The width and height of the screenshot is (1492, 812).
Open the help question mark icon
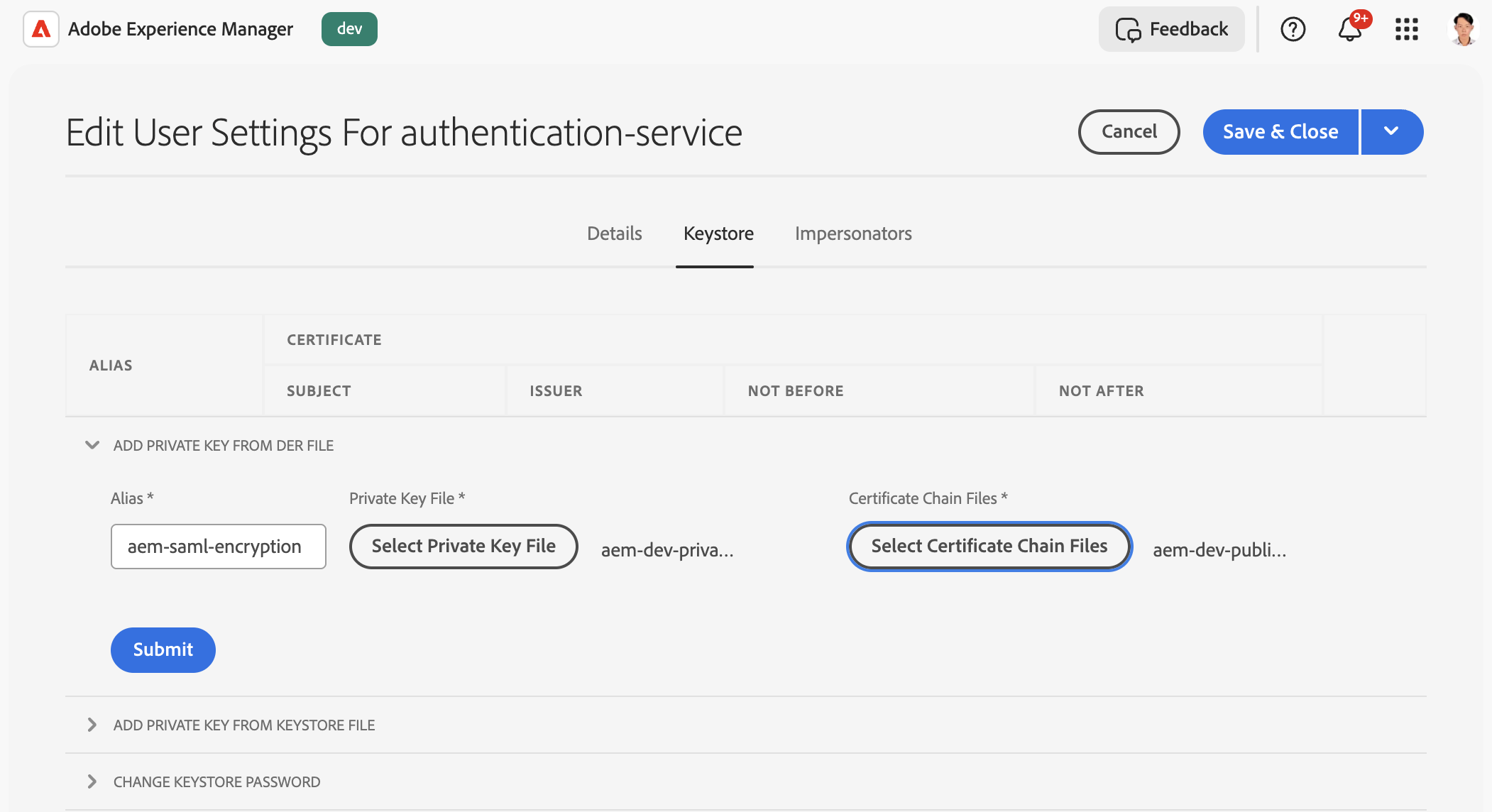pyautogui.click(x=1293, y=29)
